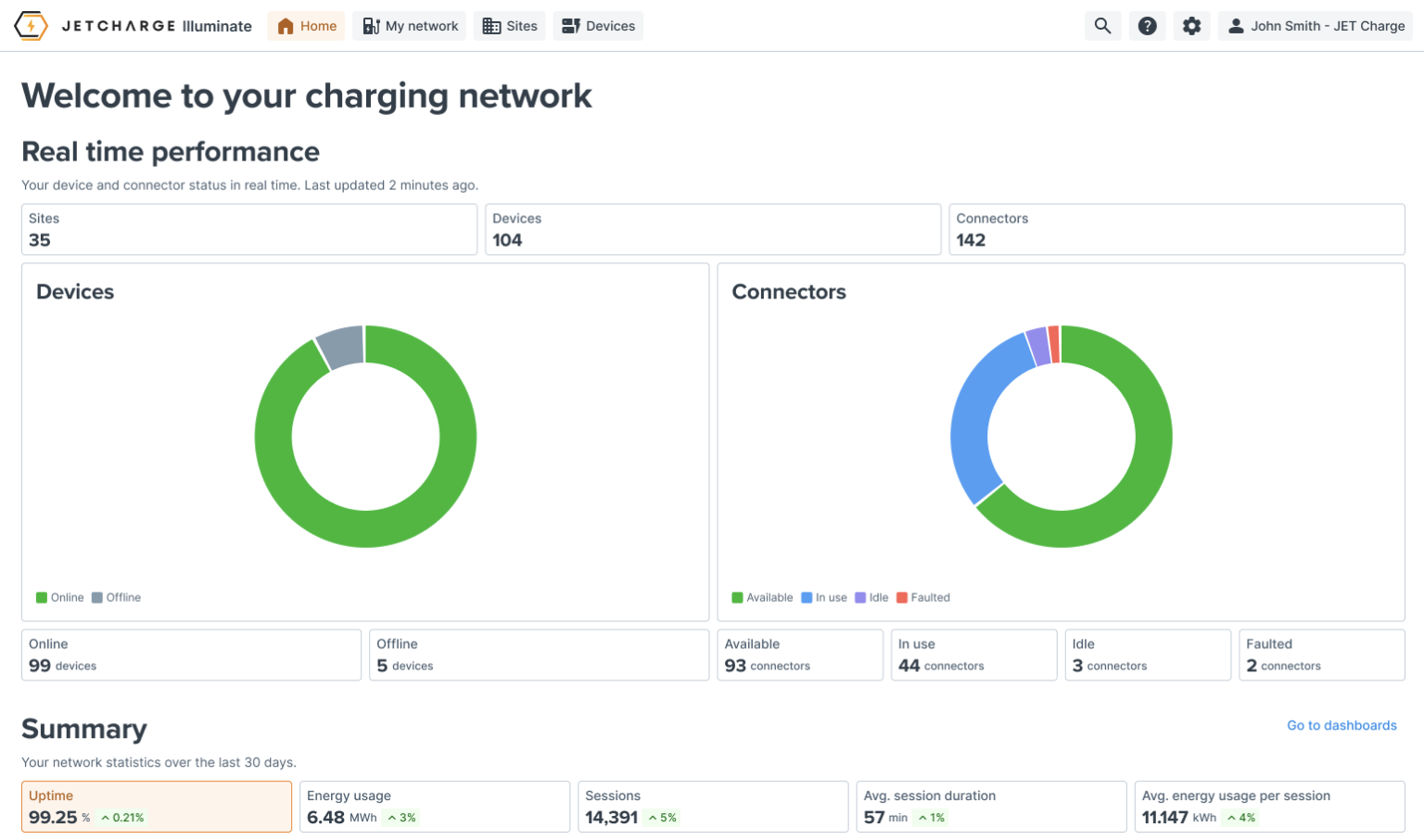Click the Devices icon in navigation
The height and width of the screenshot is (840, 1424).
571,26
